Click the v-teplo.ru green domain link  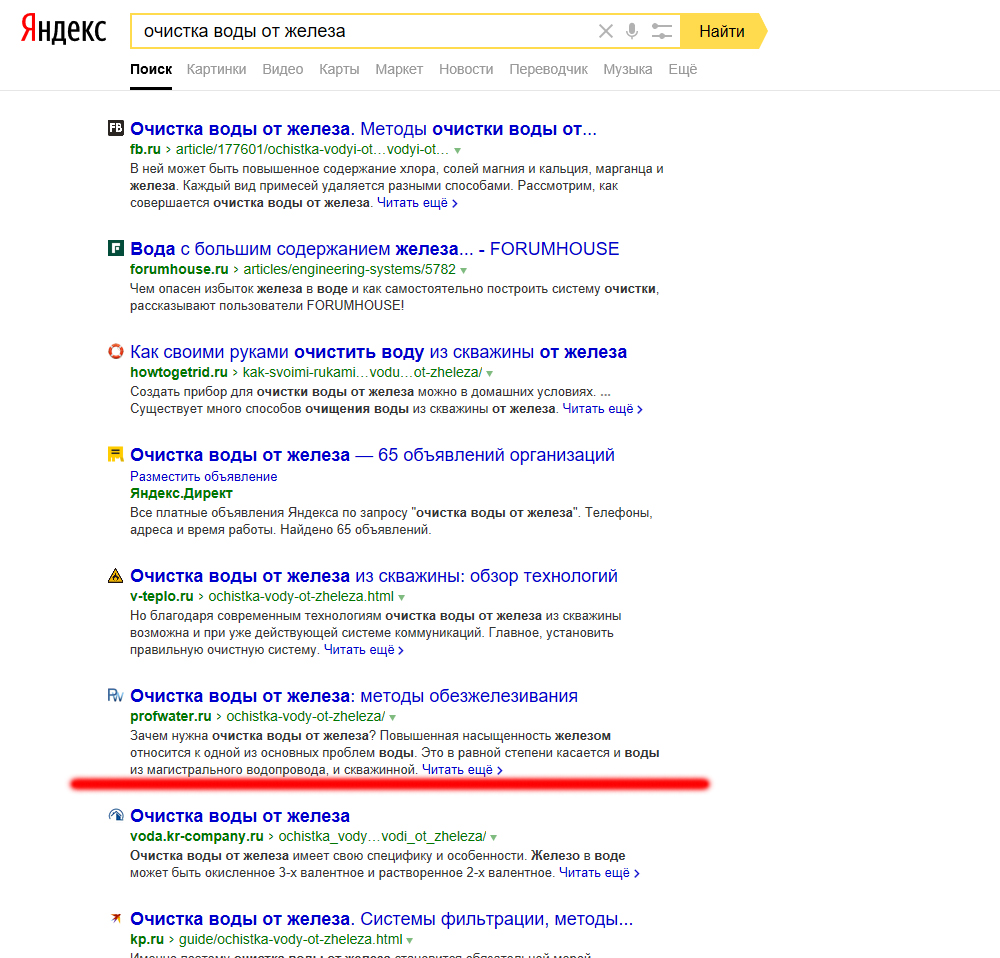(x=161, y=596)
